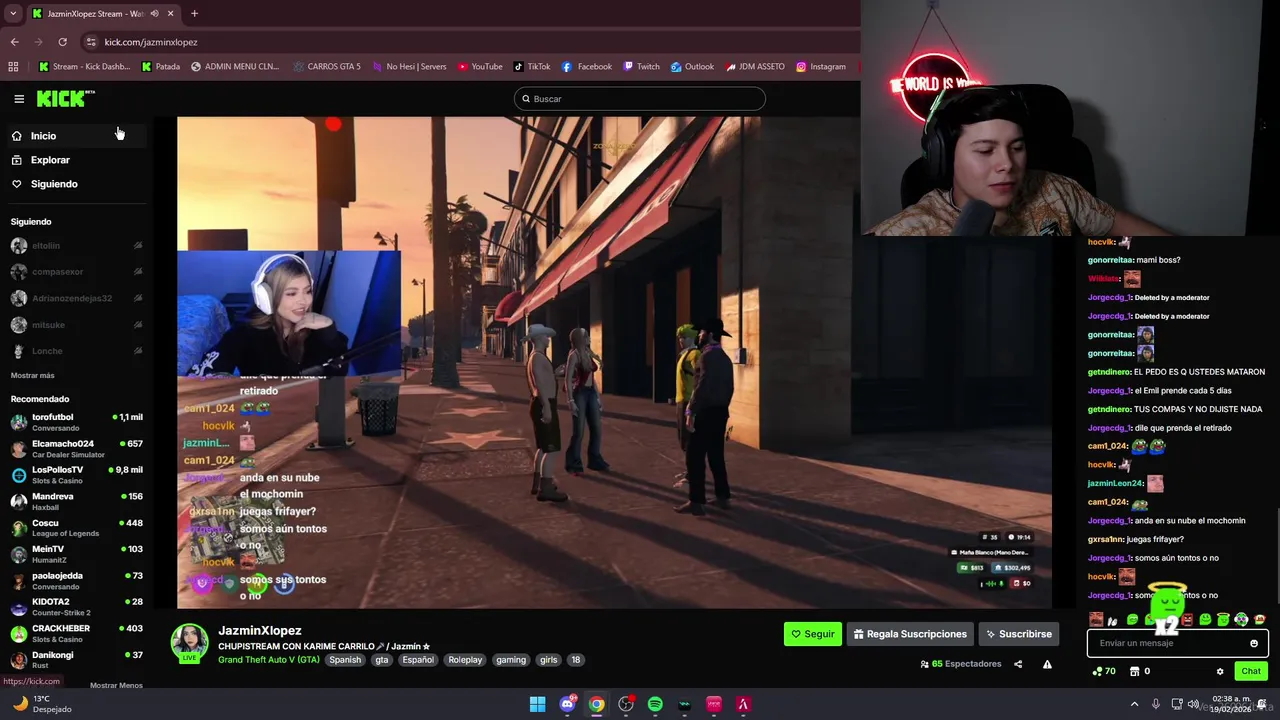The height and width of the screenshot is (720, 1280).
Task: Click the KICK logo
Action: coord(65,98)
